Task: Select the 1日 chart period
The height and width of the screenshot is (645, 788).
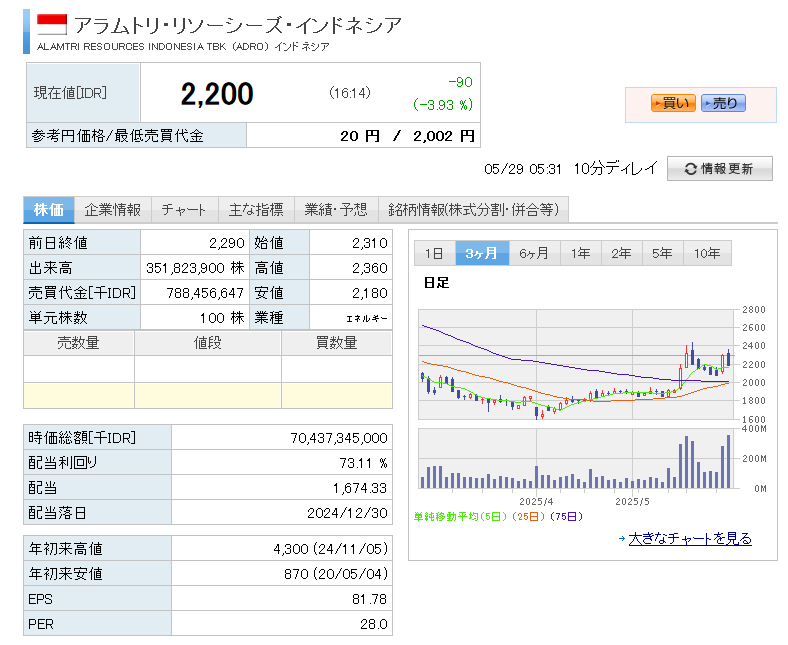Action: 434,253
